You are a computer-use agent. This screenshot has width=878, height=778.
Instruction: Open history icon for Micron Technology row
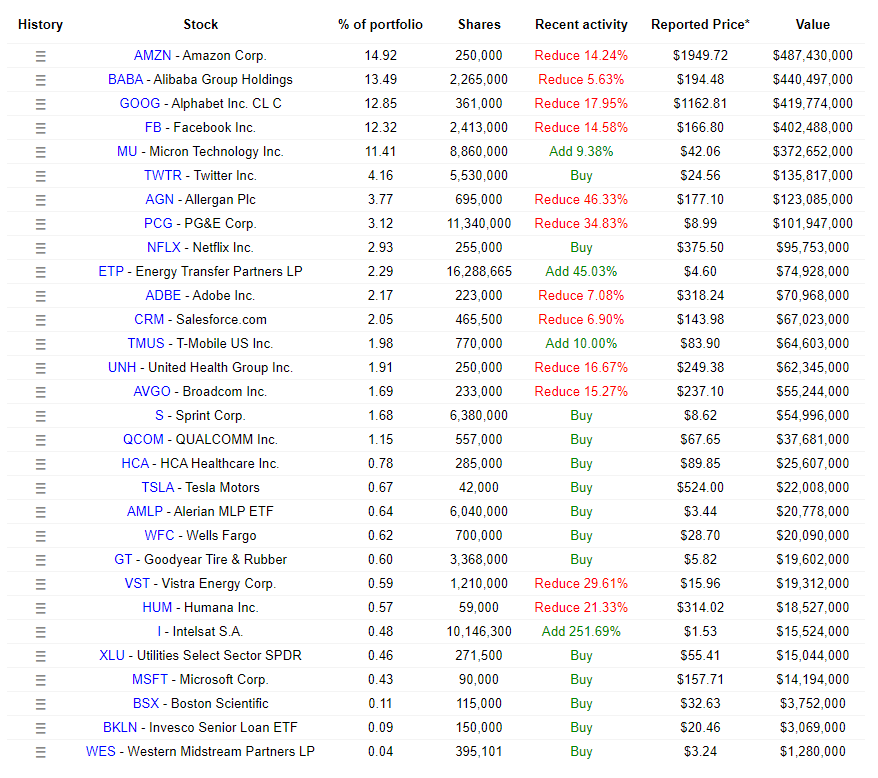pyautogui.click(x=40, y=152)
